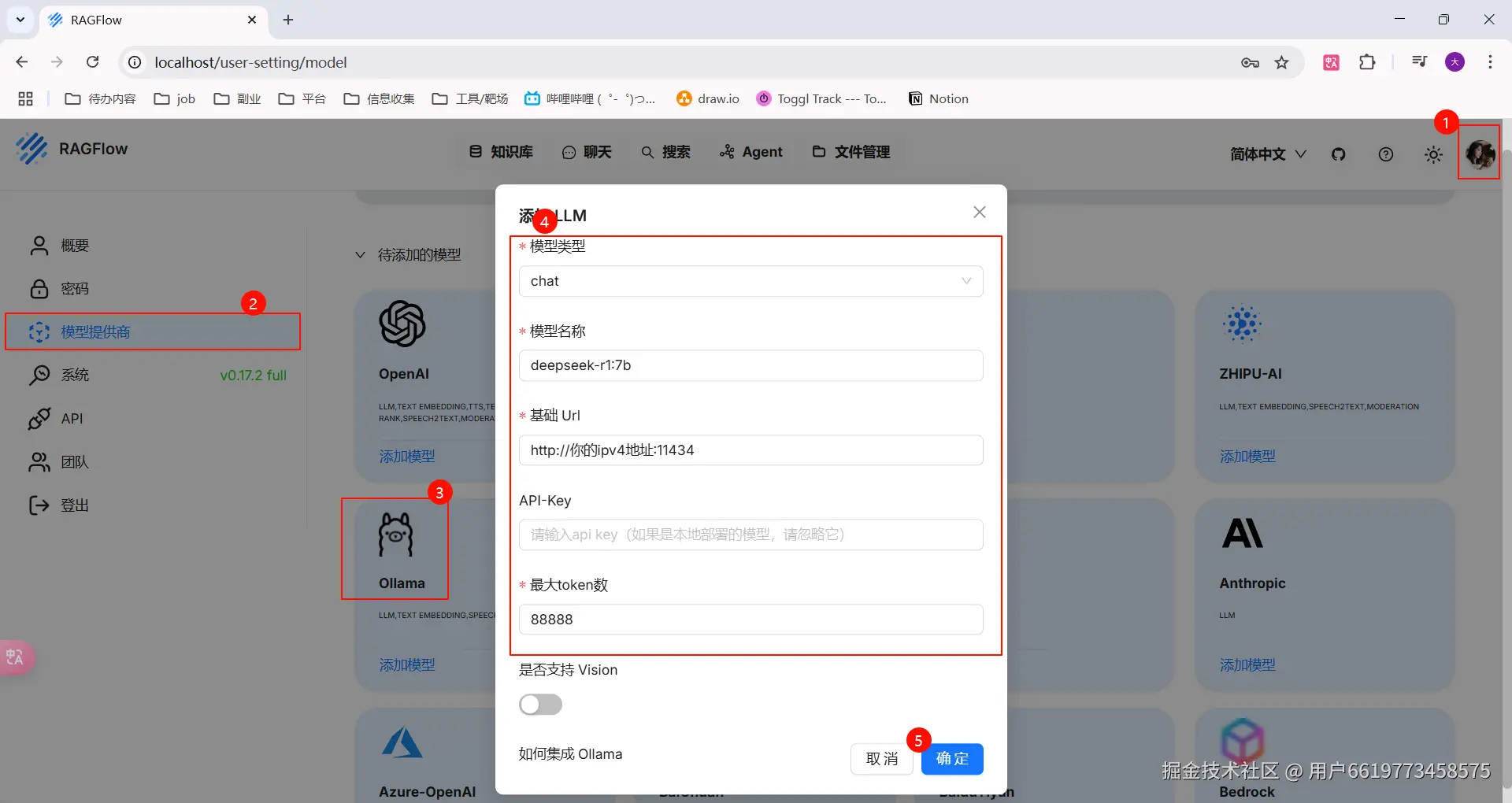
Task: Open the Toggl Track bookmark
Action: click(821, 98)
